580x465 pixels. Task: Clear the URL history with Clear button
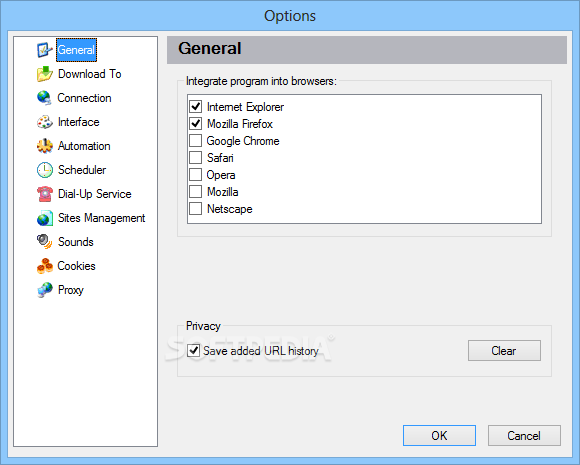[x=504, y=350]
